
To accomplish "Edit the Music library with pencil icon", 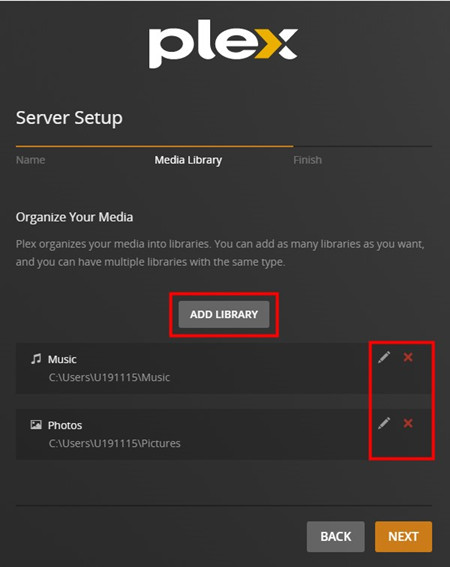I will coord(384,357).
